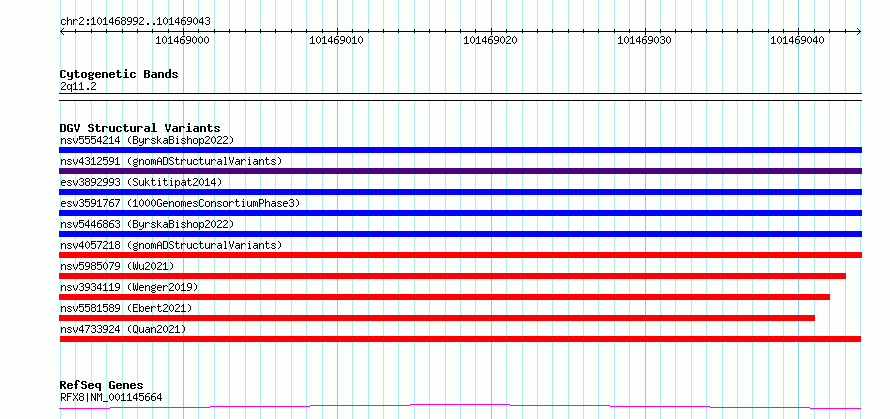Click the red bar under nsv4057218
Screen dimensions: 890x419
460,255
